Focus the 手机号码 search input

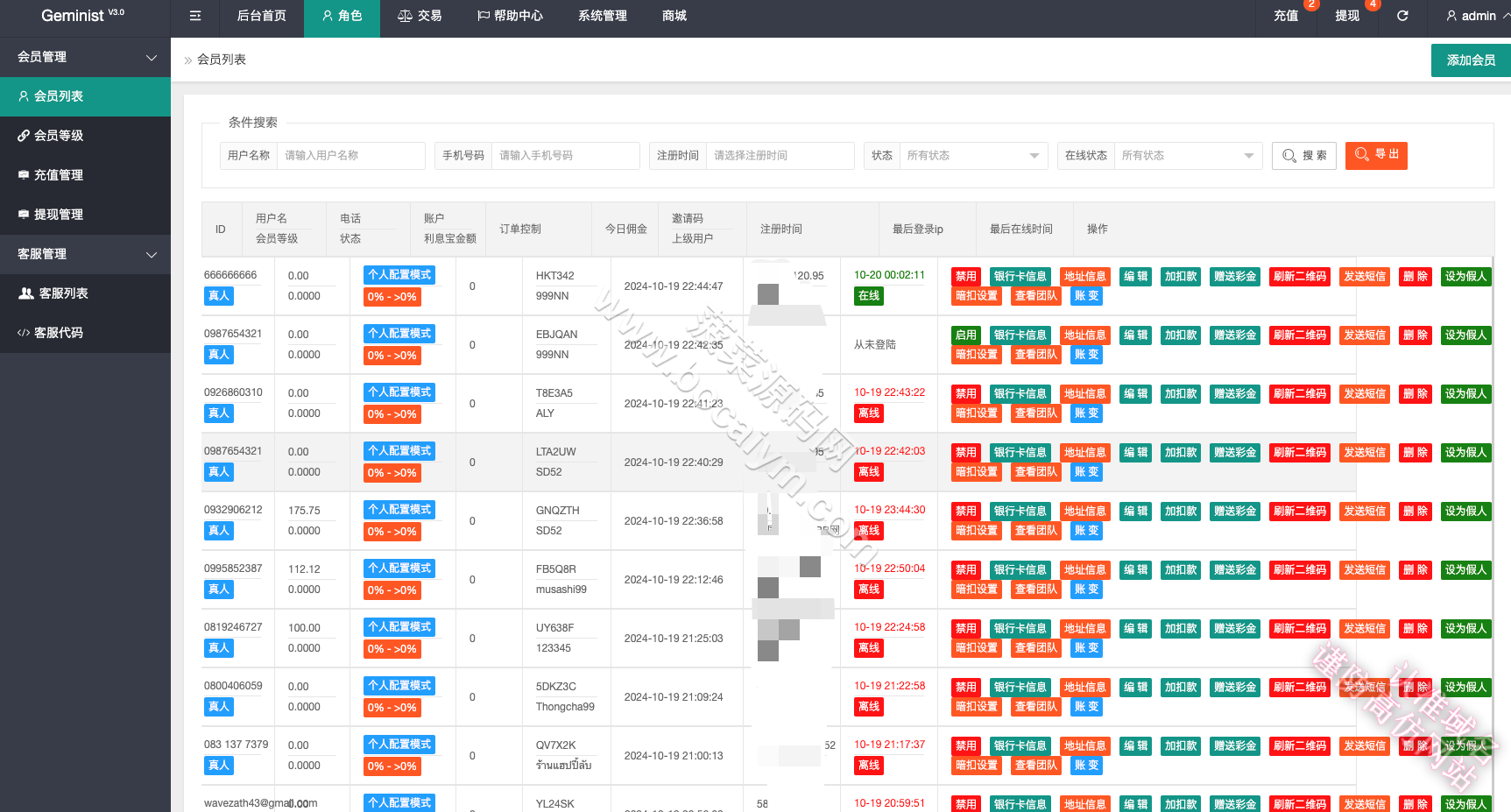click(x=565, y=155)
